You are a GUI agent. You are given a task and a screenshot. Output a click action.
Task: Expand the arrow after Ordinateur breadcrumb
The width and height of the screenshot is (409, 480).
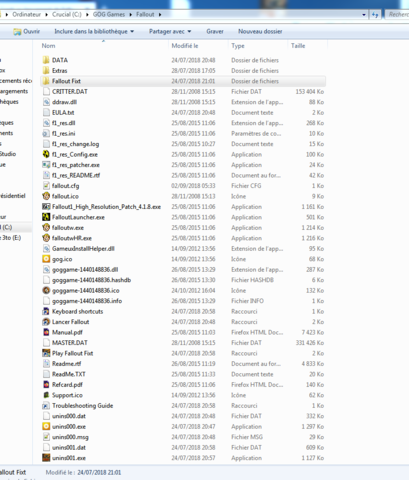(46, 15)
